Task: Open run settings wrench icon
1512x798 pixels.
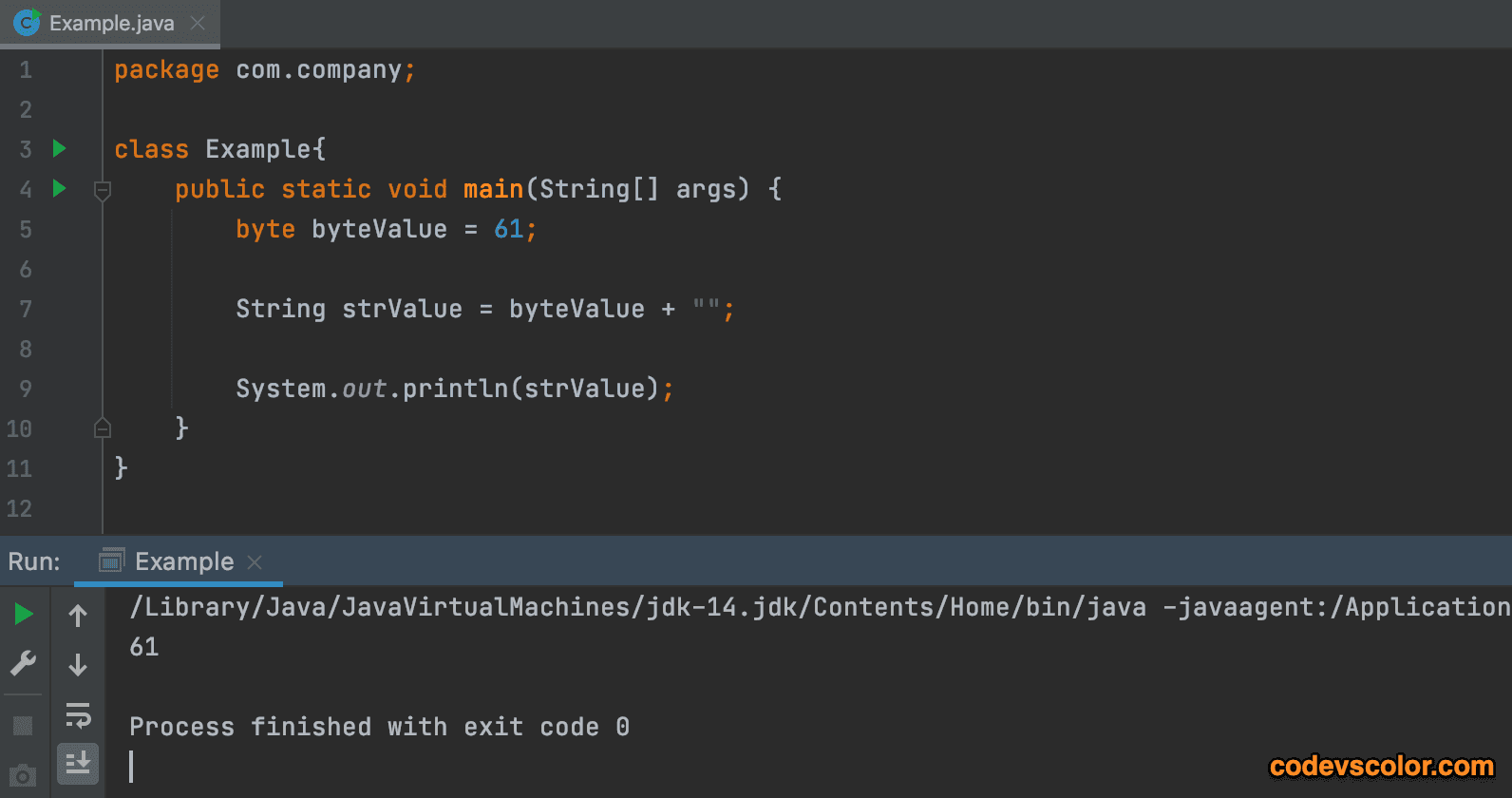Action: [24, 663]
